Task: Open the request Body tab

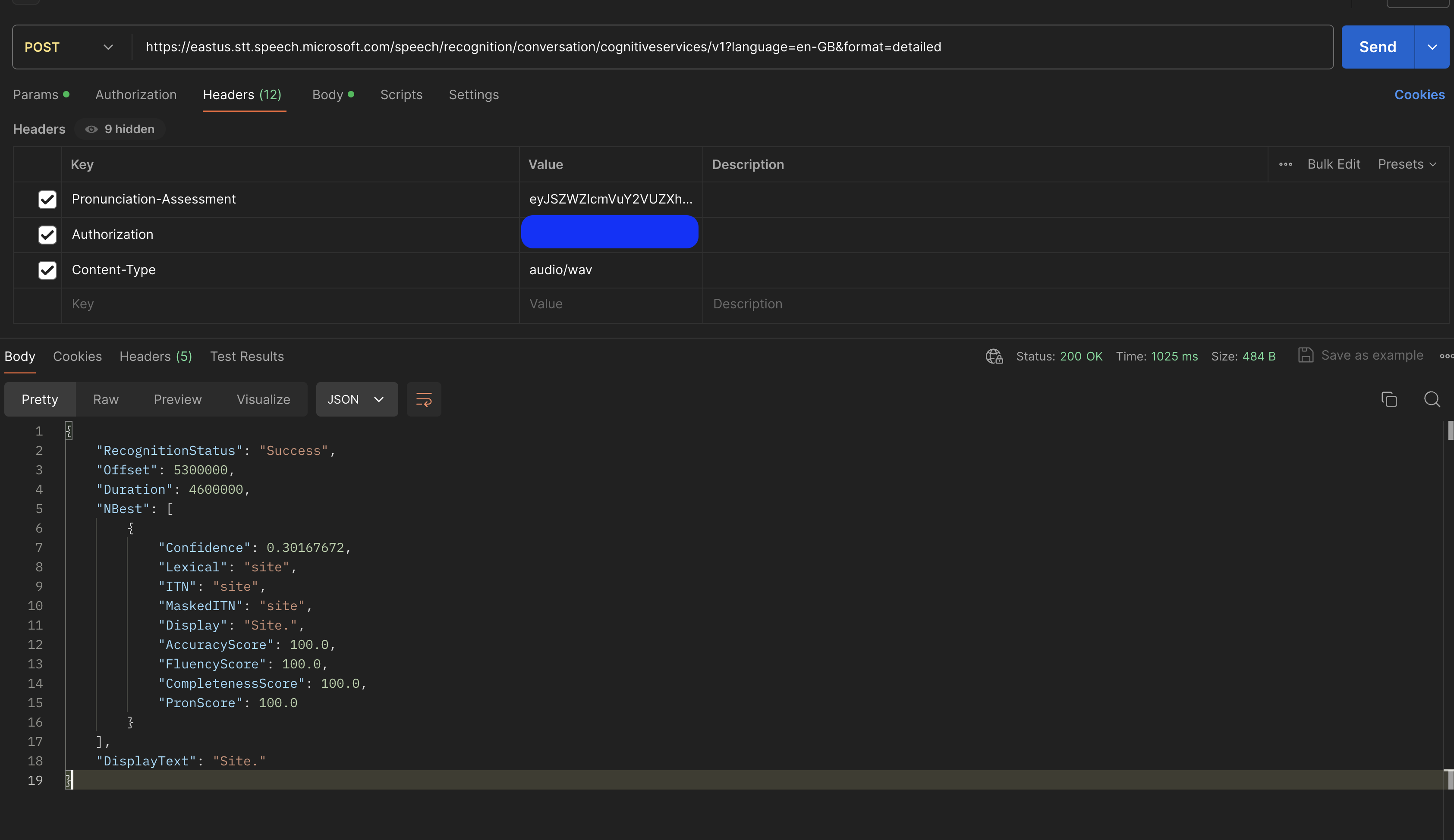Action: pos(333,94)
